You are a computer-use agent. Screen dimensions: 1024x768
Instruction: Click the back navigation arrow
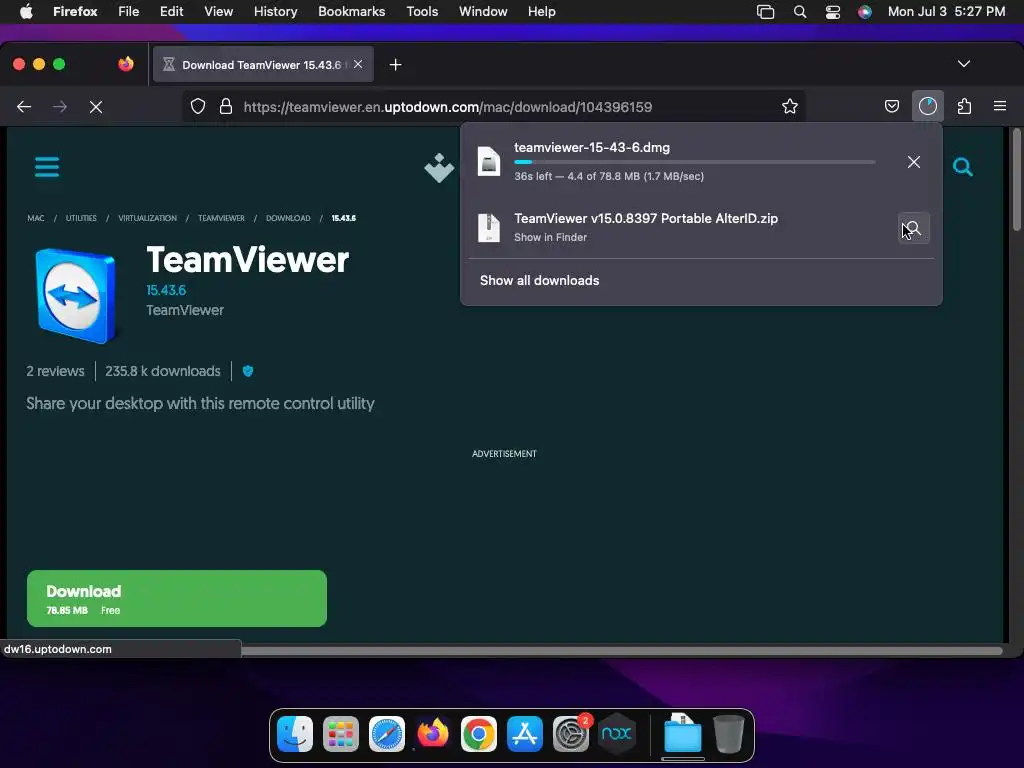(x=24, y=106)
